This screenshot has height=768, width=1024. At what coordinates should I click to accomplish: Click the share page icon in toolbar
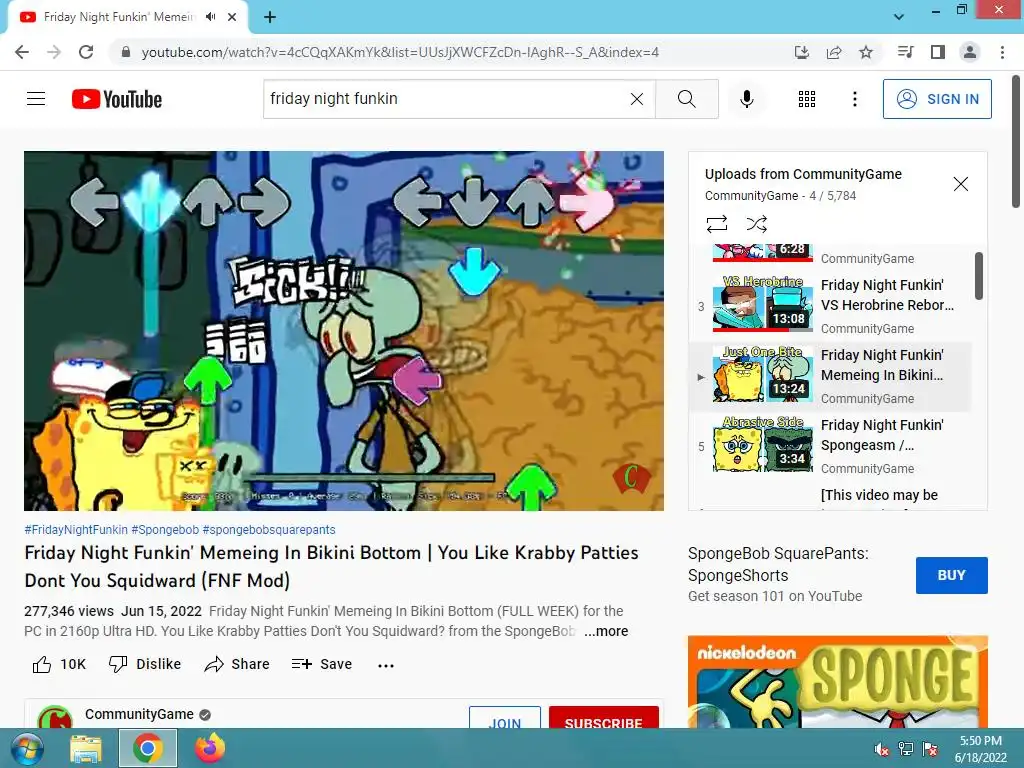[834, 52]
